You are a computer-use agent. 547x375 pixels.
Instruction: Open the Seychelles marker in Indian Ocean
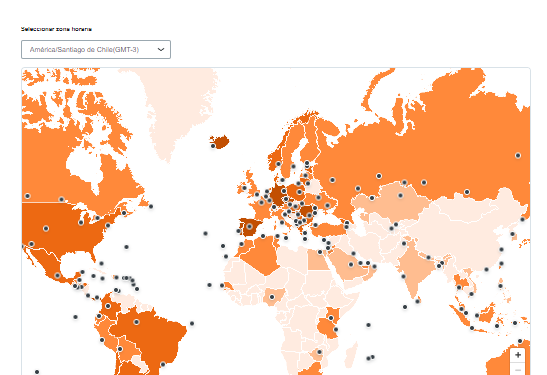coord(368,325)
